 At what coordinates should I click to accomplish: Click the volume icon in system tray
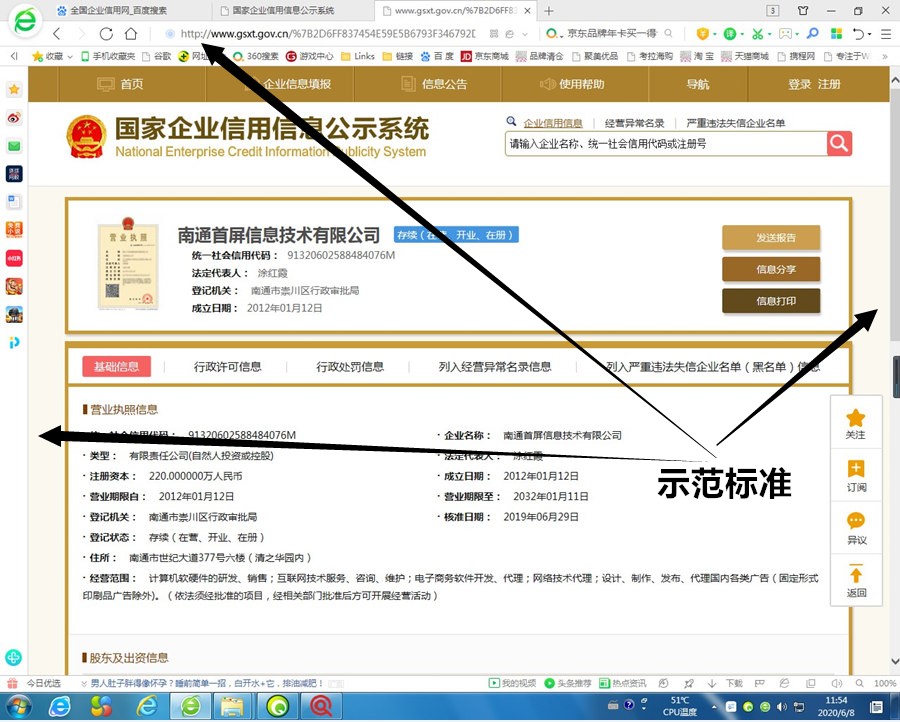coord(781,707)
